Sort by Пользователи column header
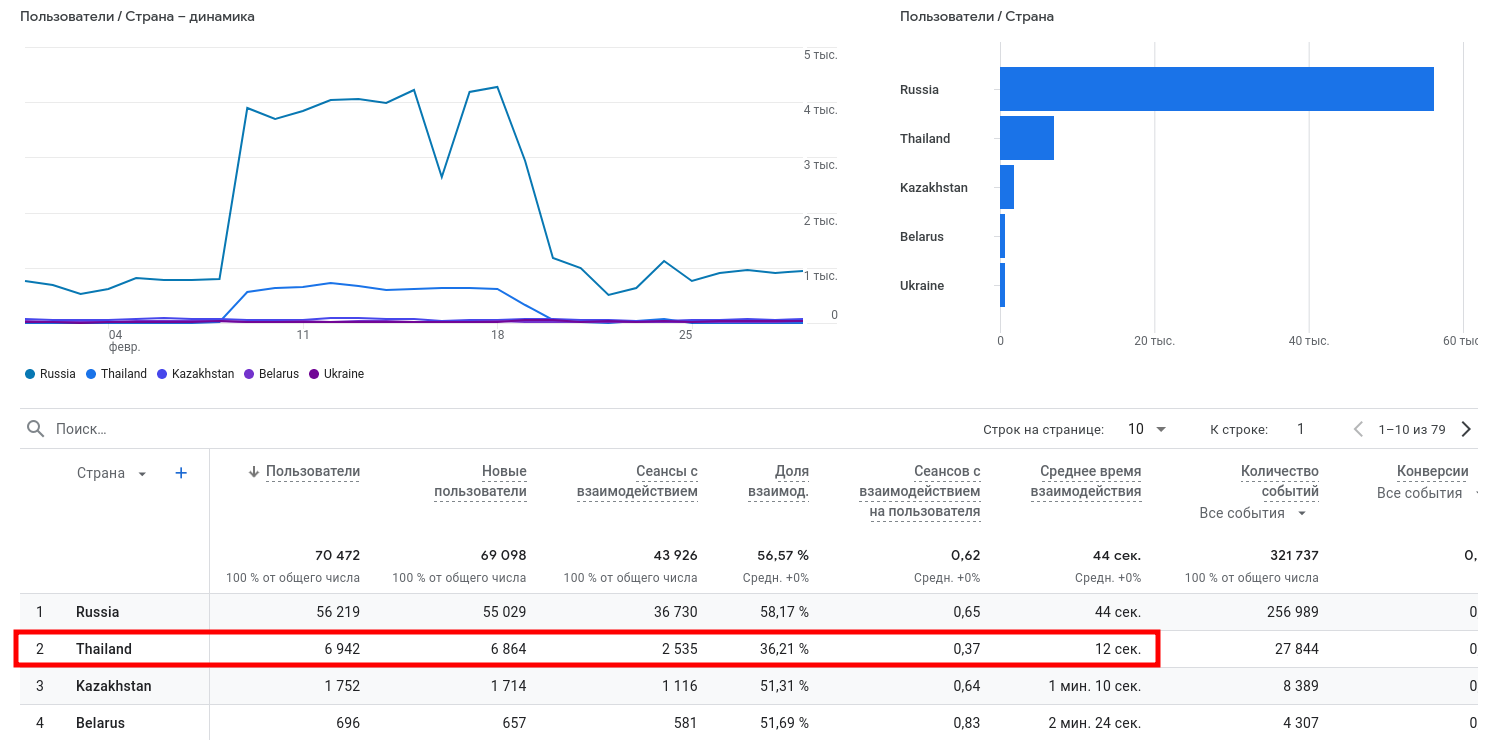The height and width of the screenshot is (740, 1496). coord(313,472)
